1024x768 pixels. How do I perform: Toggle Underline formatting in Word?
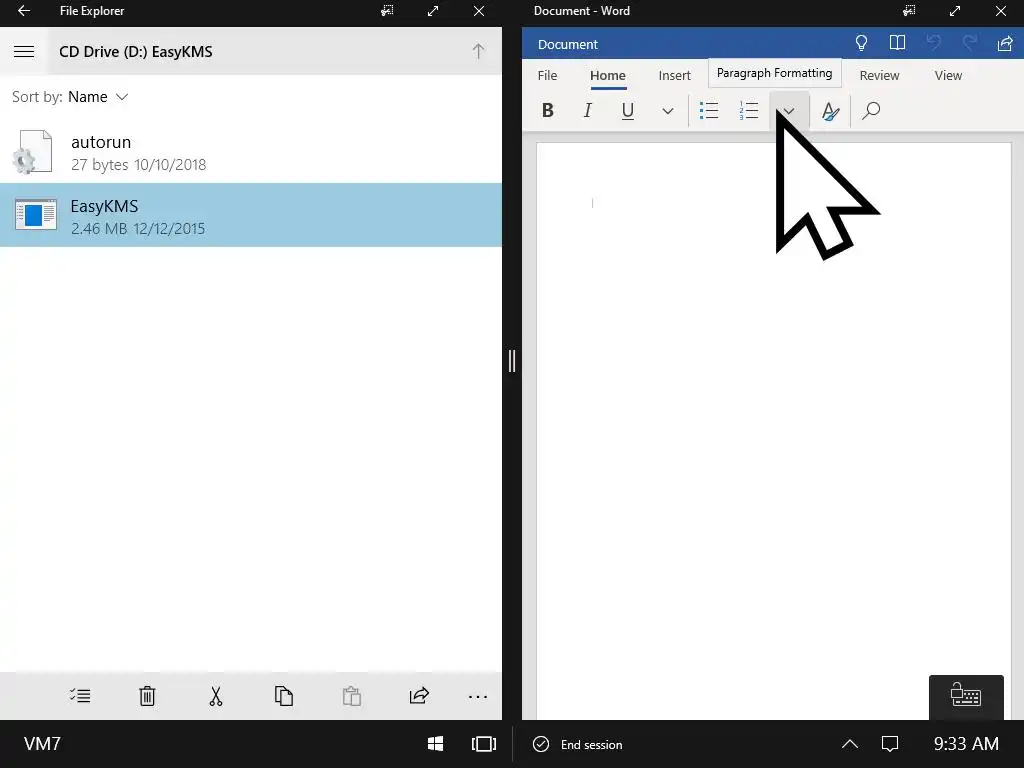pyautogui.click(x=628, y=110)
